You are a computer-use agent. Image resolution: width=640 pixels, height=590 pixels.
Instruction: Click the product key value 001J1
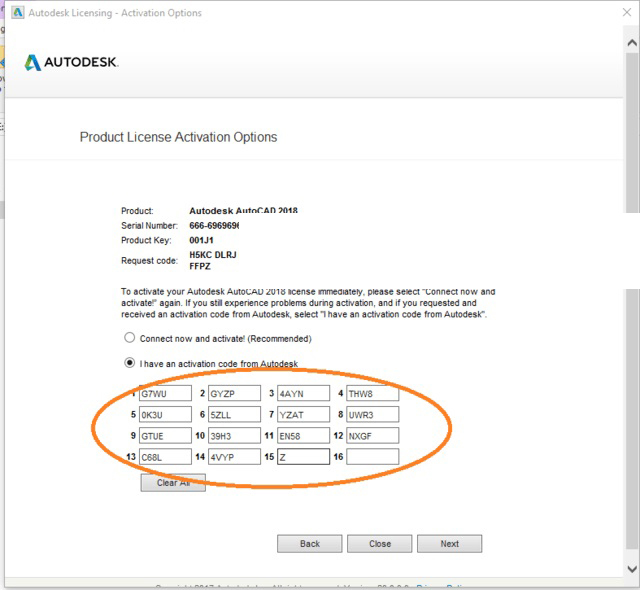(x=201, y=240)
